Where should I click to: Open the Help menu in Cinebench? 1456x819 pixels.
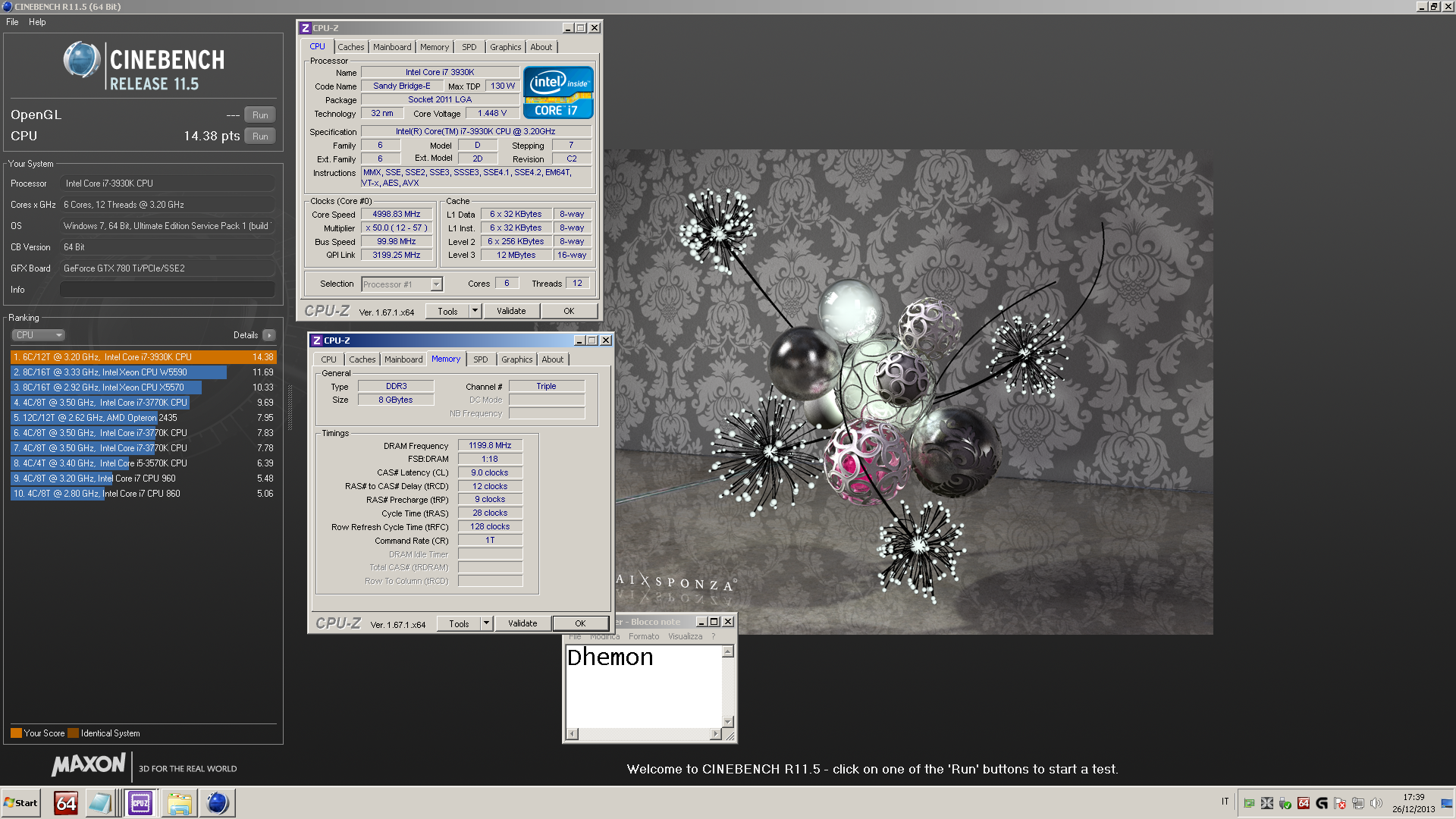click(37, 22)
